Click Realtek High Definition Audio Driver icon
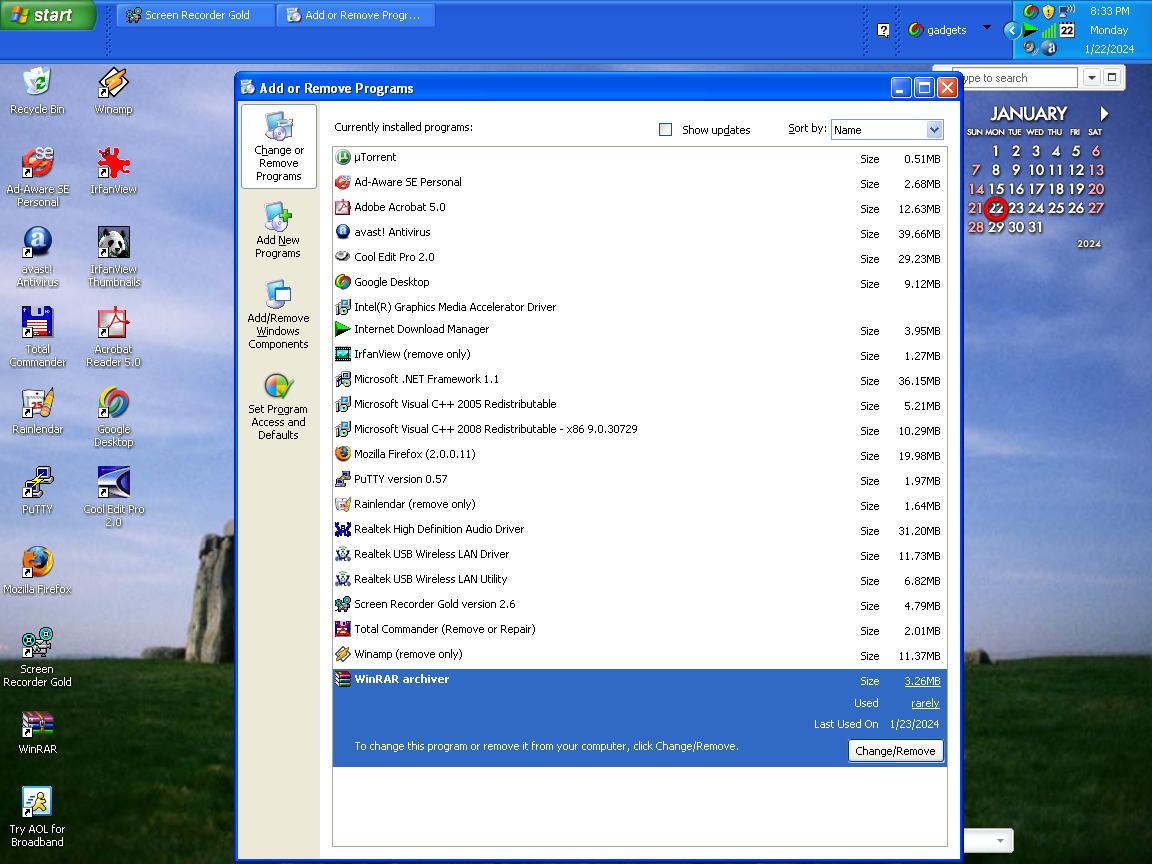The width and height of the screenshot is (1152, 864). [x=342, y=529]
